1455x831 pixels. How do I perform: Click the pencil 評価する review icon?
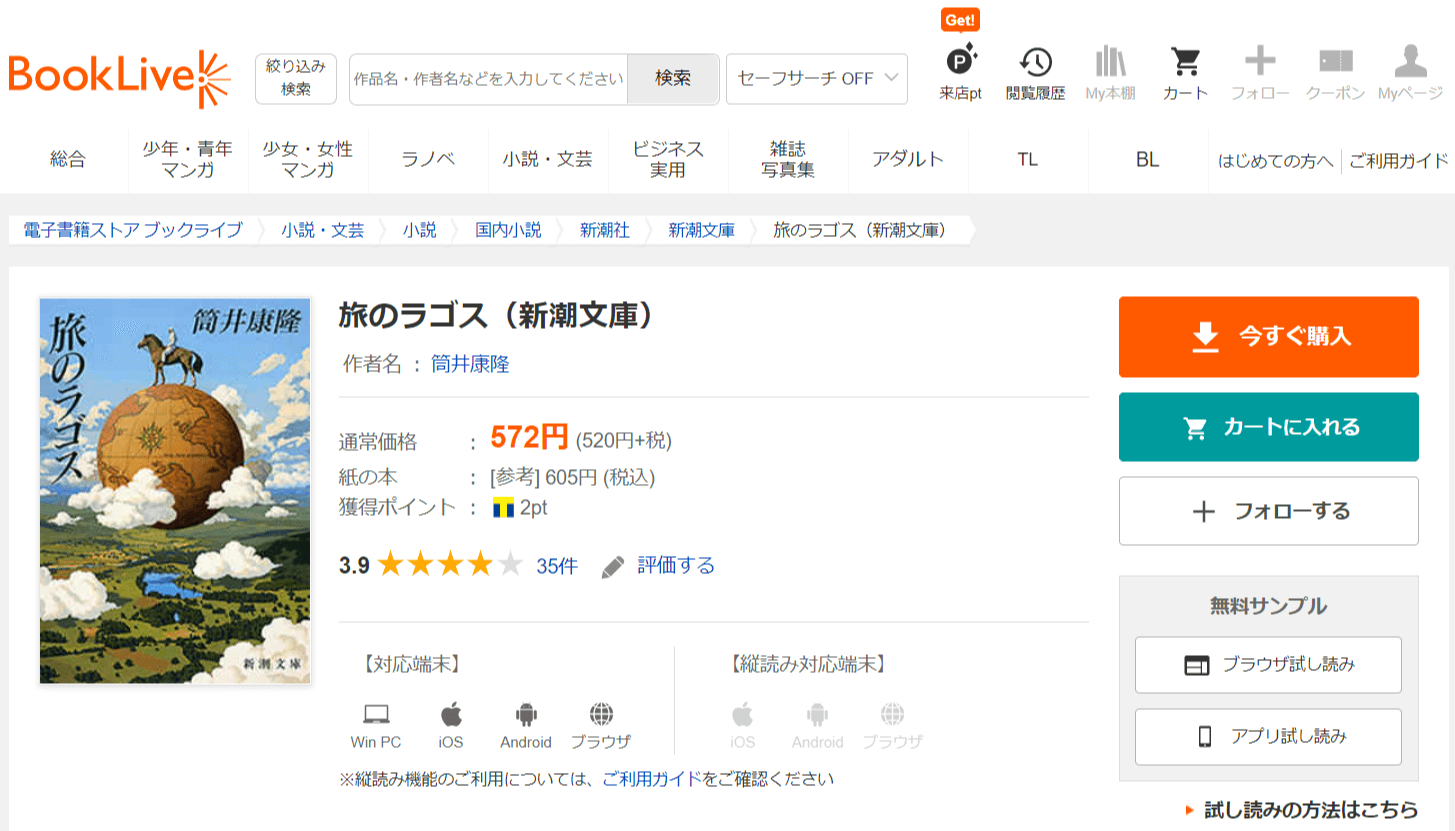(613, 567)
